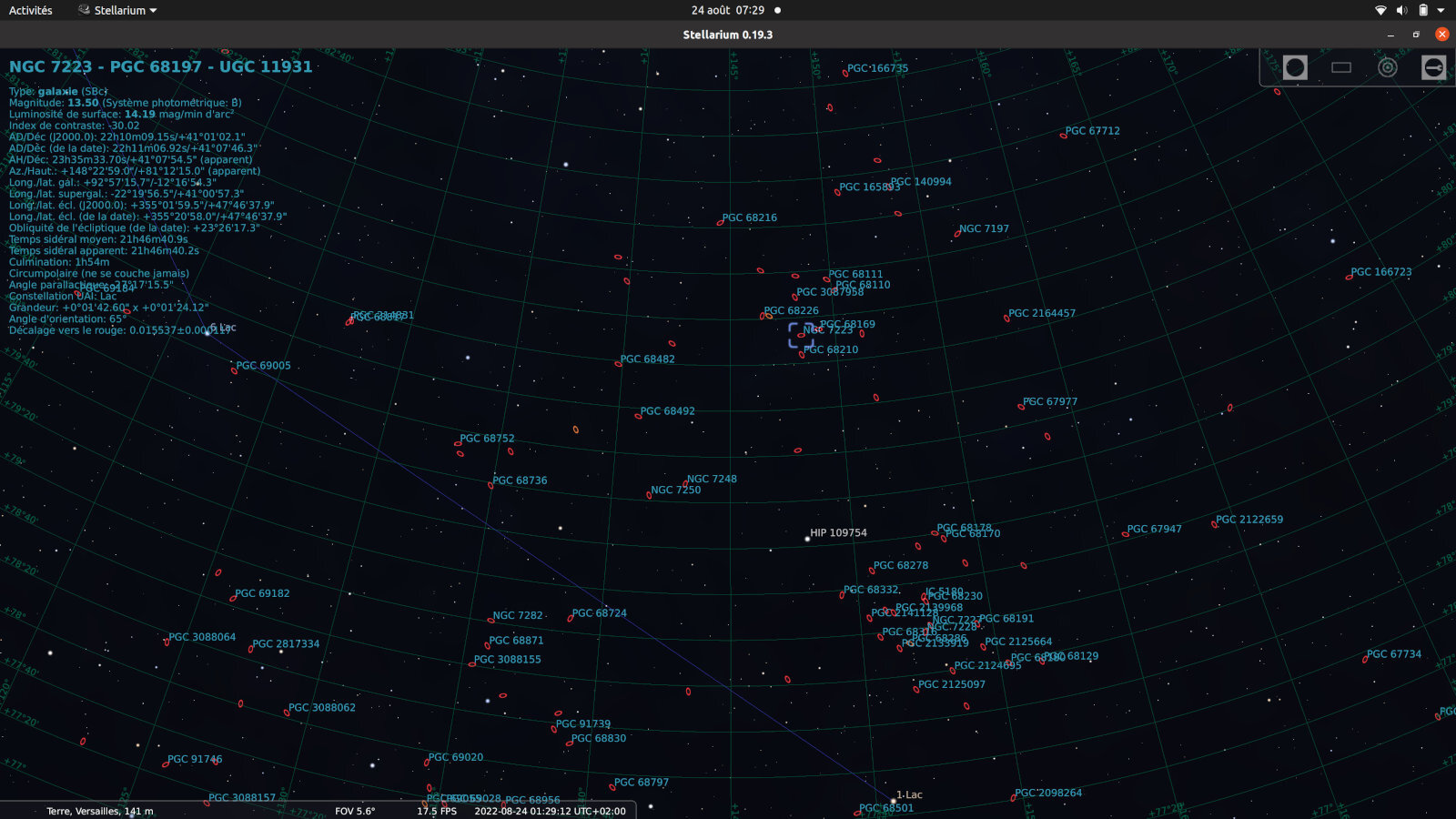Select galaxy PGC 2125664
This screenshot has width=1456, height=819.
click(1018, 642)
